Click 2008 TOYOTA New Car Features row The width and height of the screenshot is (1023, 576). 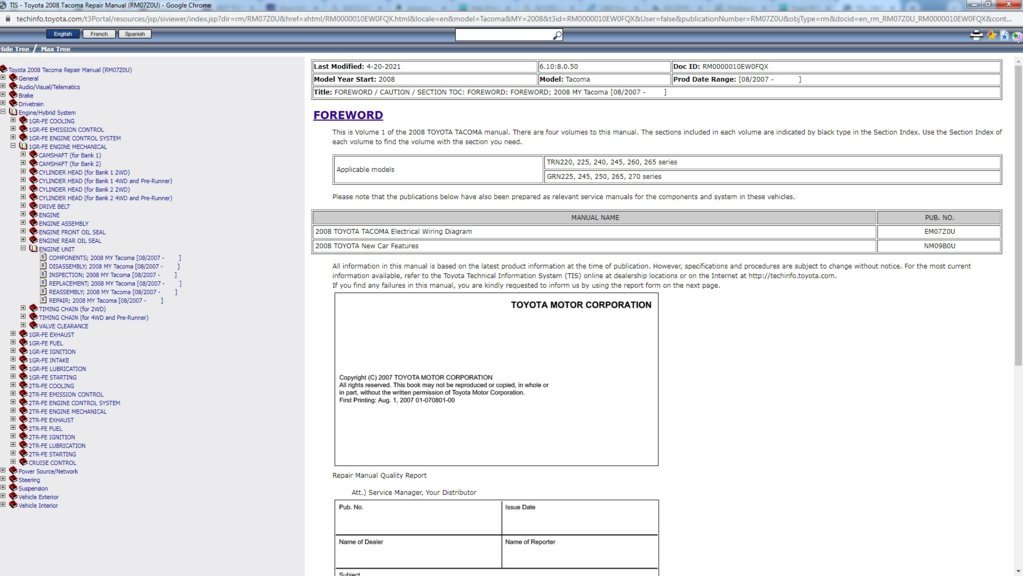click(x=656, y=246)
